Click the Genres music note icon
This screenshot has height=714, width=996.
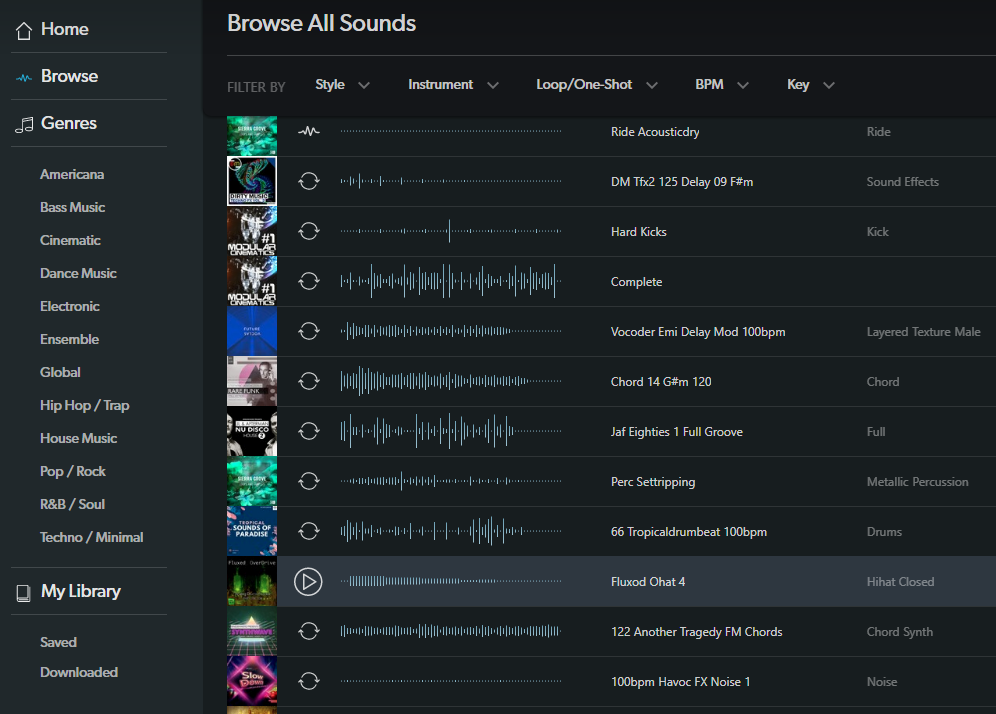(24, 125)
